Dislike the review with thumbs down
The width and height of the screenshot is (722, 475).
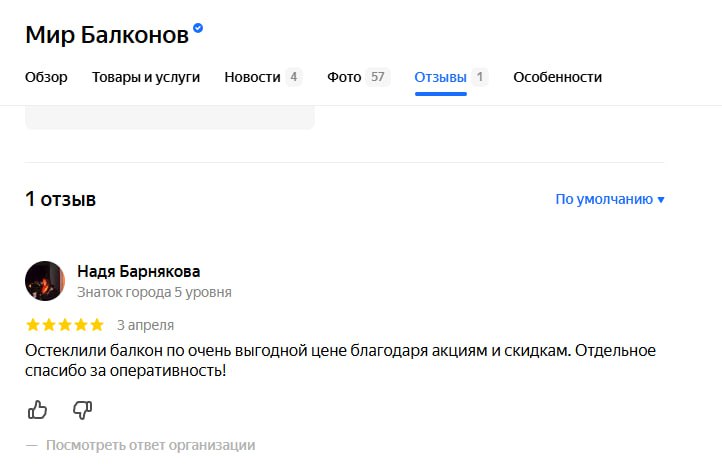coord(83,410)
